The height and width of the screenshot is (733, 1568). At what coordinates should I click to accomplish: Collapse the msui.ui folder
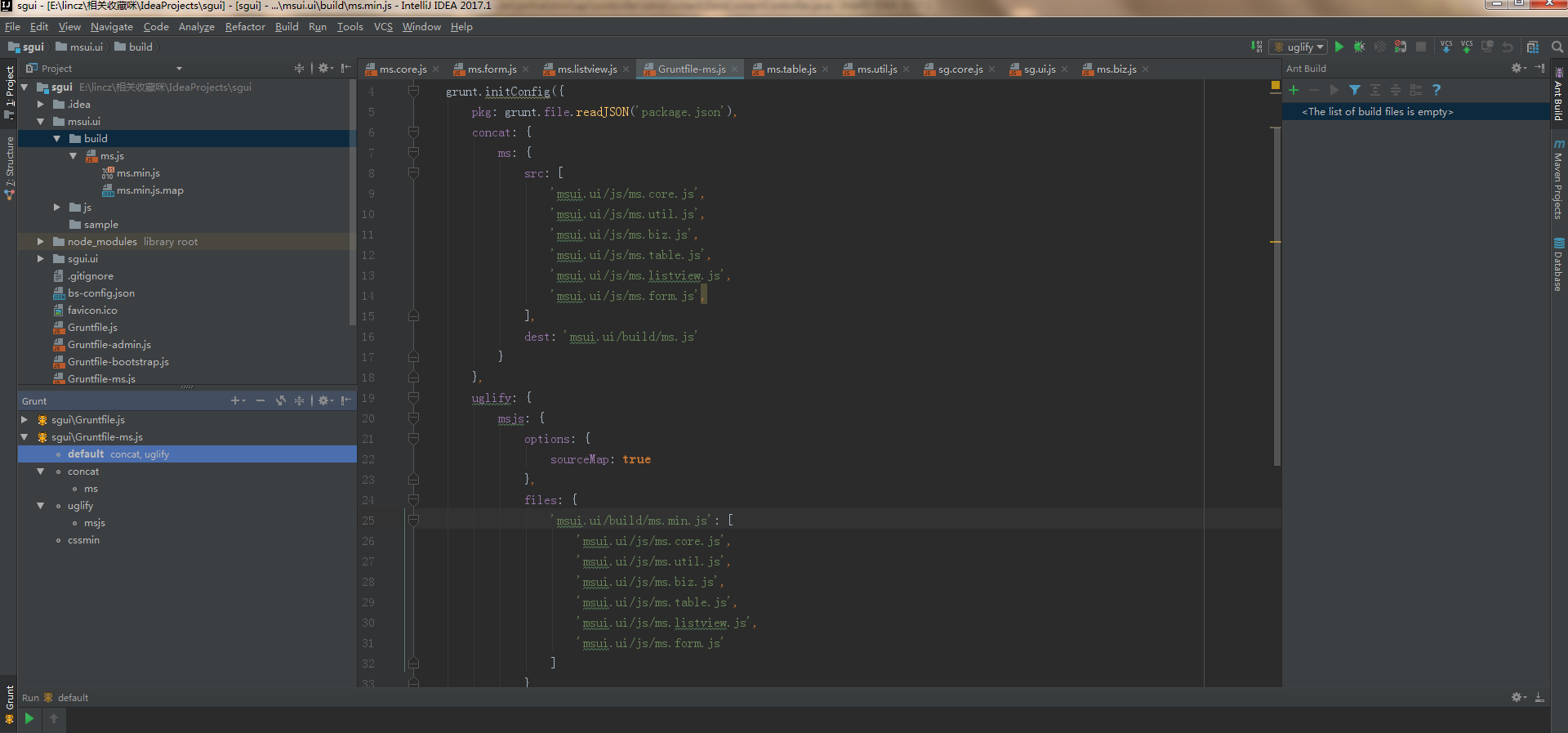tap(41, 122)
